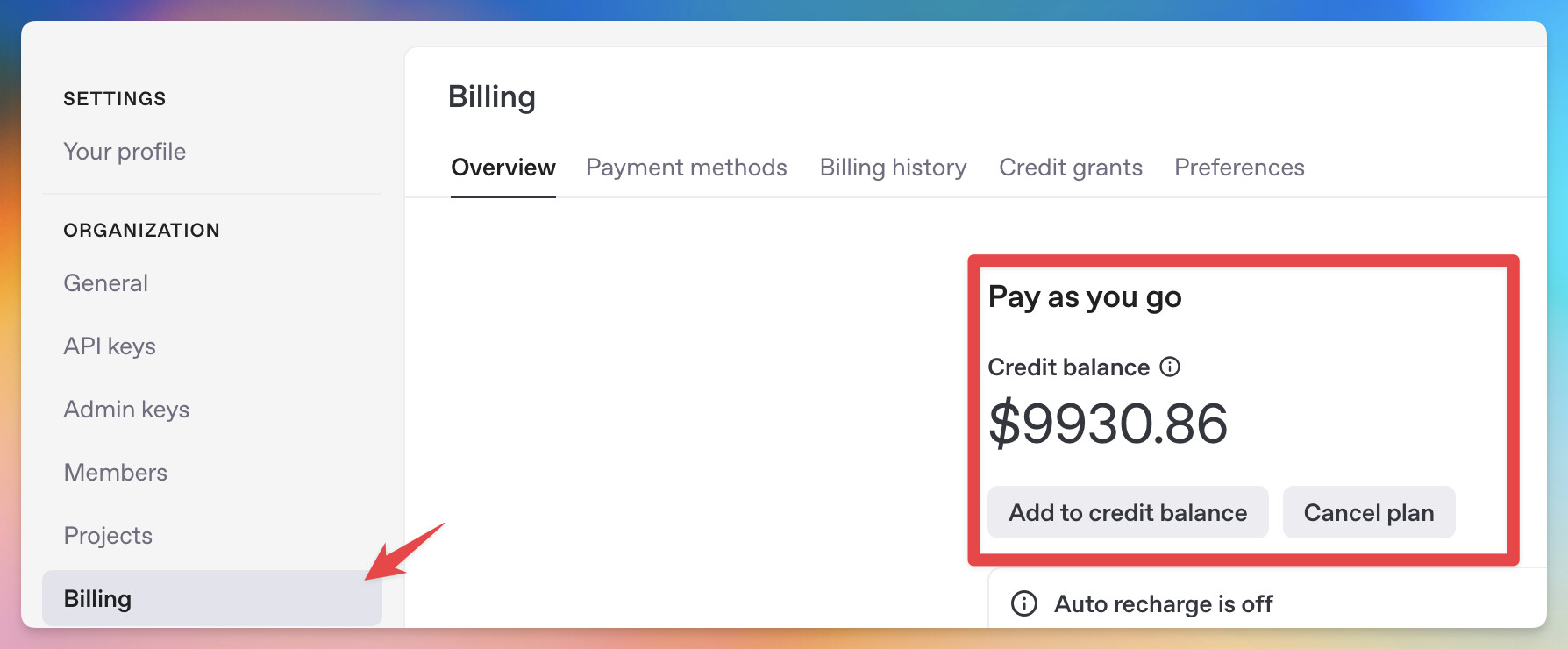
Task: Go to the Projects section
Action: point(108,536)
